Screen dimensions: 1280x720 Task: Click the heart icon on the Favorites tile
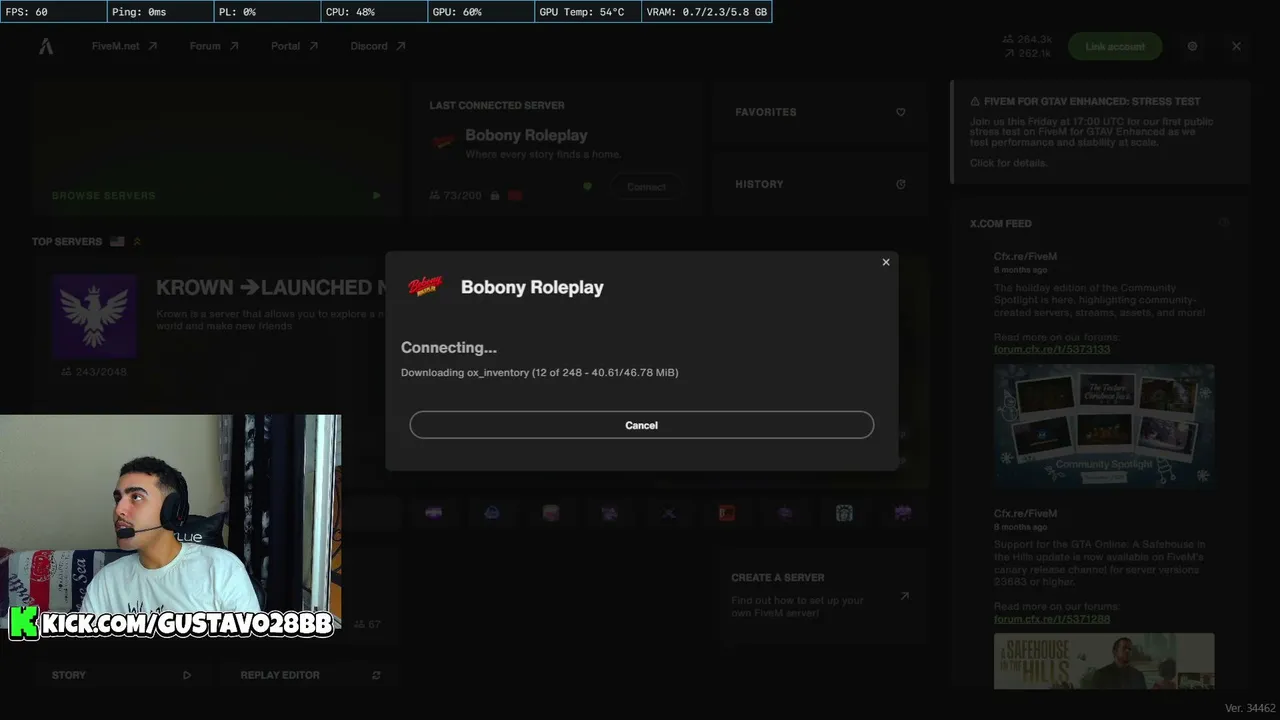(x=900, y=112)
